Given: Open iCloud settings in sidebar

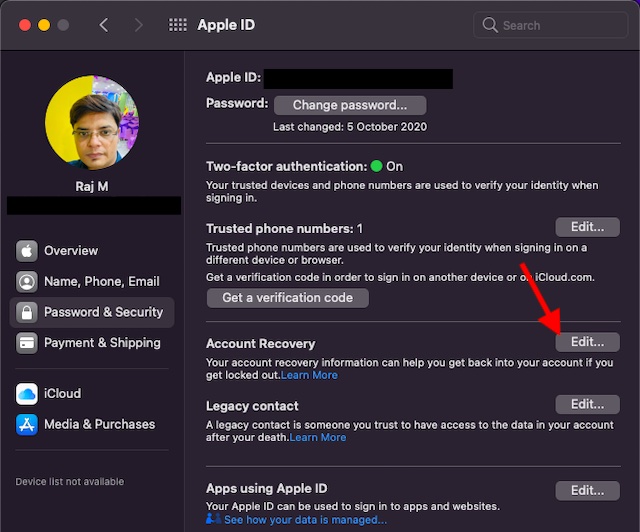Looking at the screenshot, I should [92, 394].
